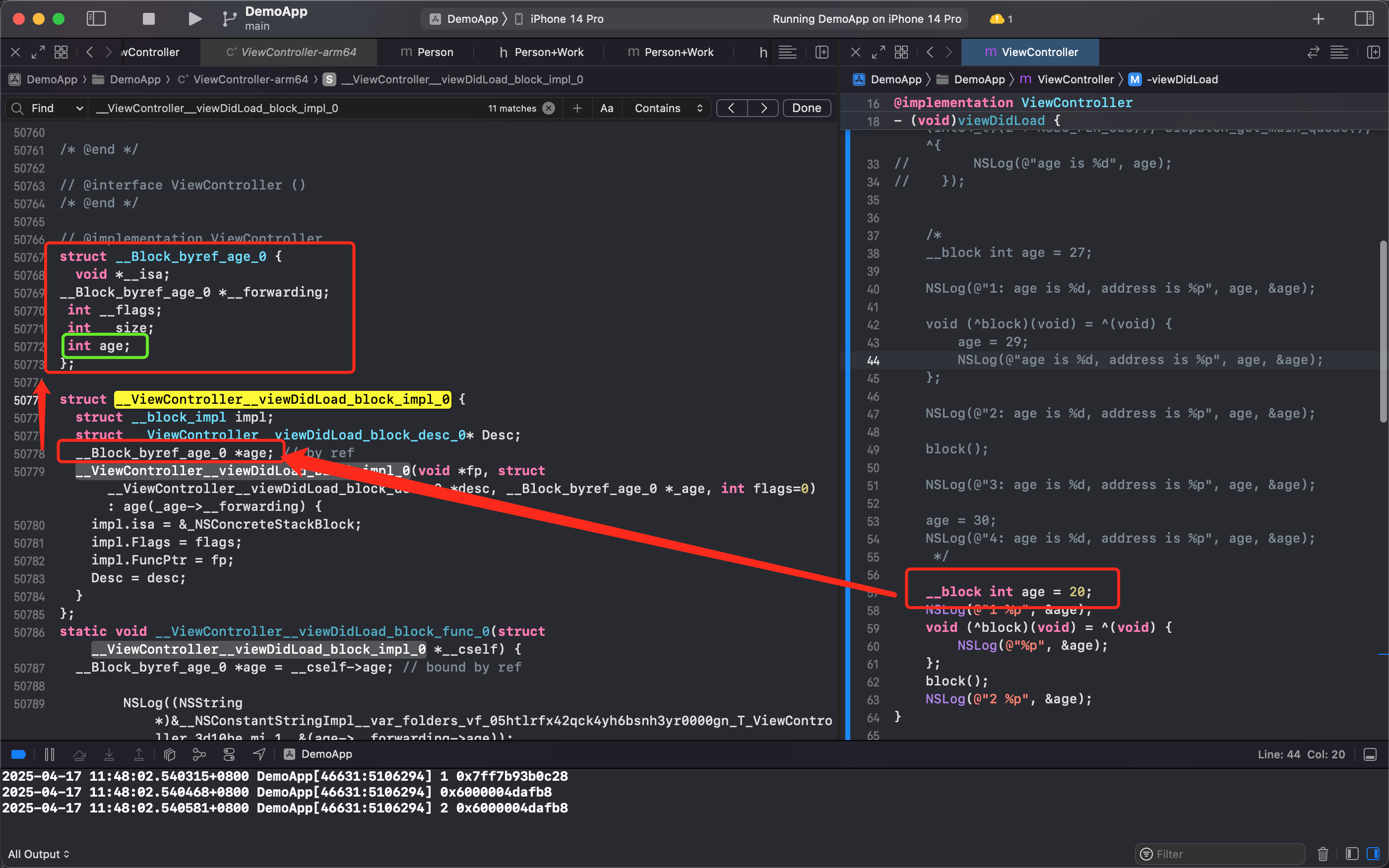
Task: Pause program execution in the debug bar
Action: click(x=50, y=754)
